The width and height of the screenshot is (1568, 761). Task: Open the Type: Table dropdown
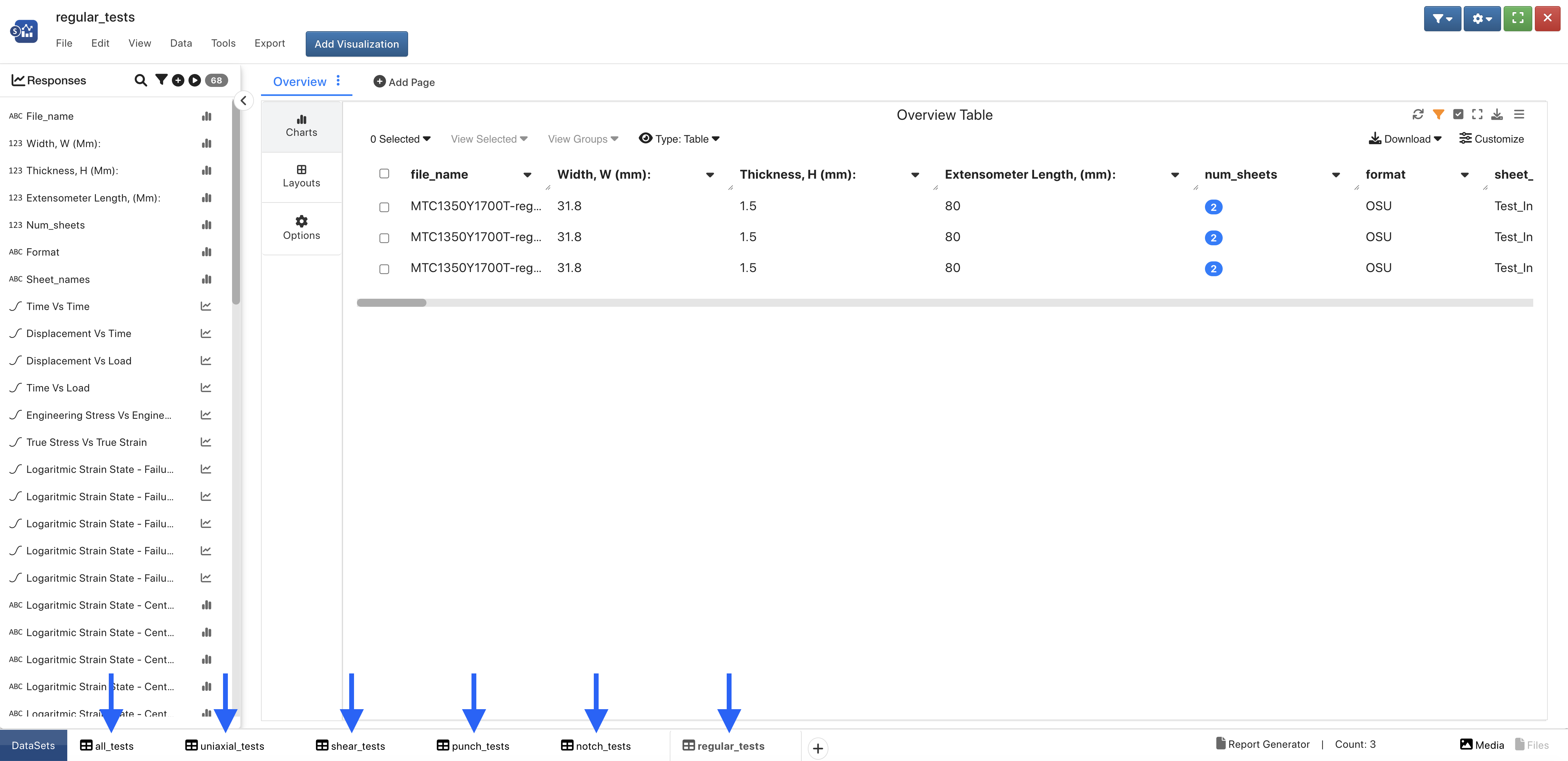pos(679,139)
